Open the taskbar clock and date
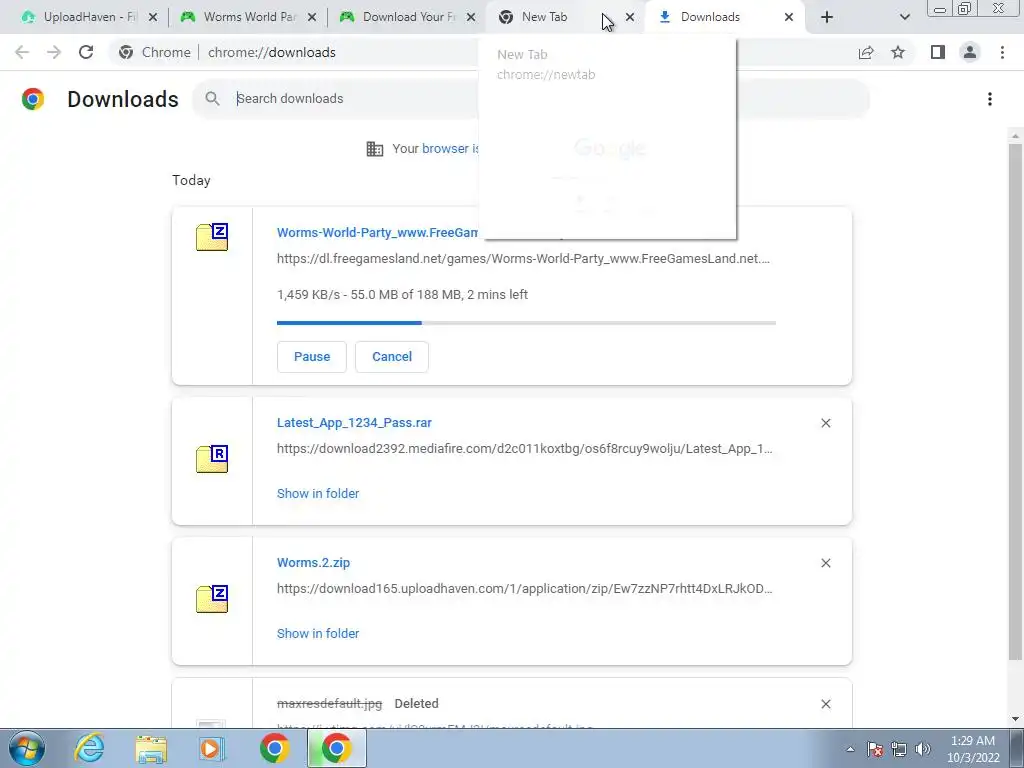The height and width of the screenshot is (768, 1024). click(x=973, y=749)
